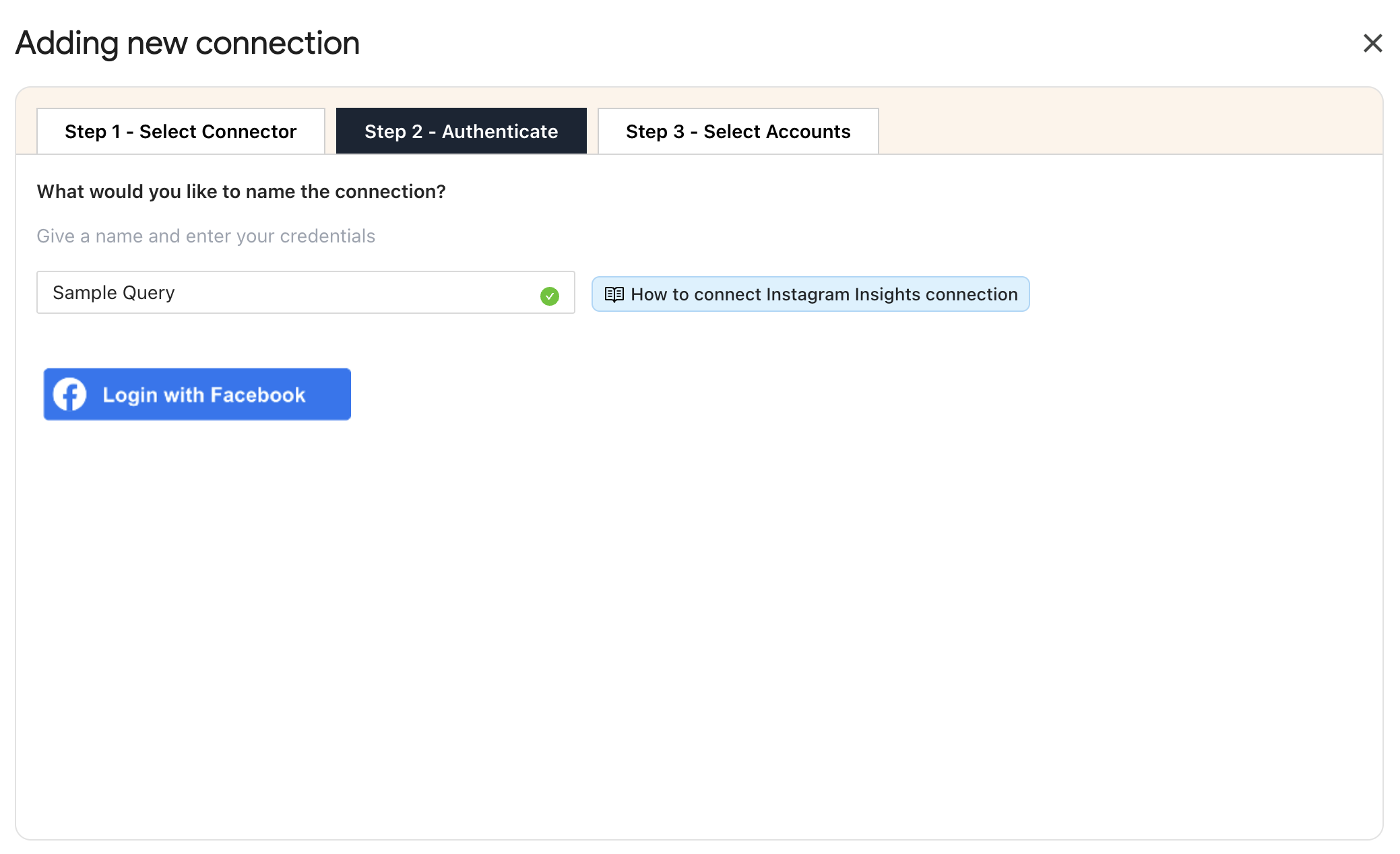Click the Facebook logo icon
The width and height of the screenshot is (1400, 854).
(70, 394)
